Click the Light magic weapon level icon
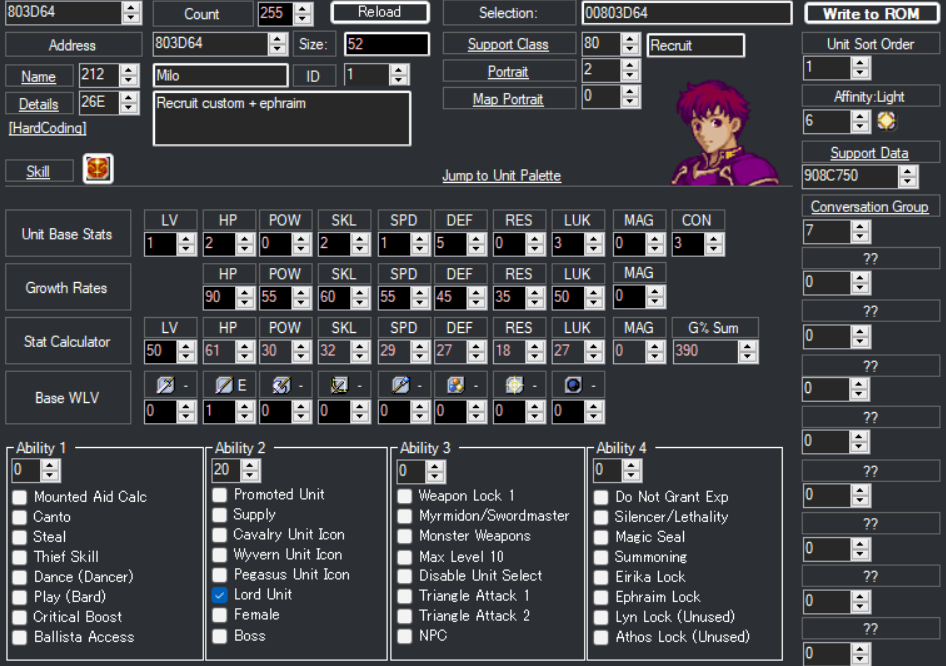Image resolution: width=946 pixels, height=666 pixels. [x=514, y=384]
